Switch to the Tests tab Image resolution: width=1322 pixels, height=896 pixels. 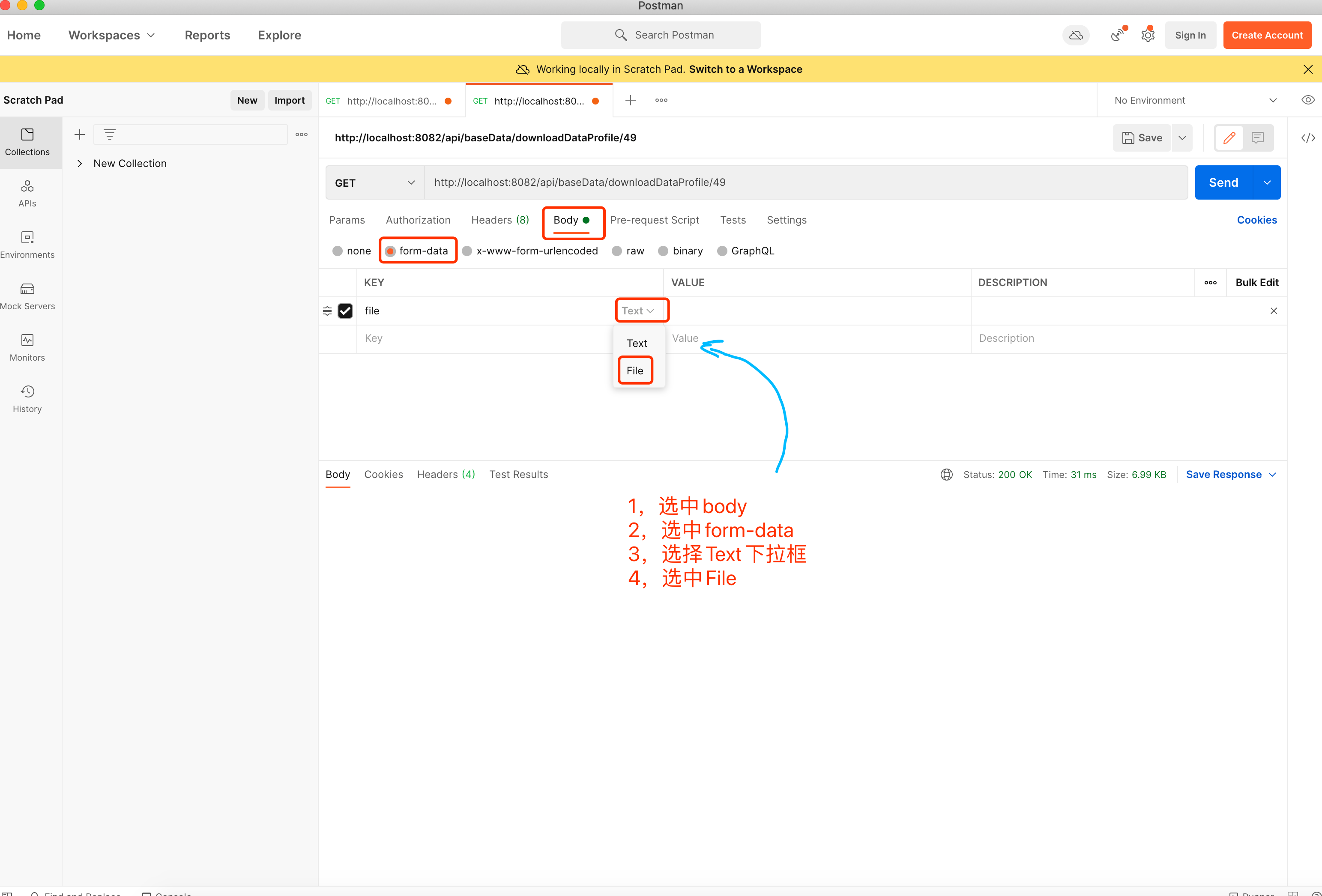(x=733, y=220)
